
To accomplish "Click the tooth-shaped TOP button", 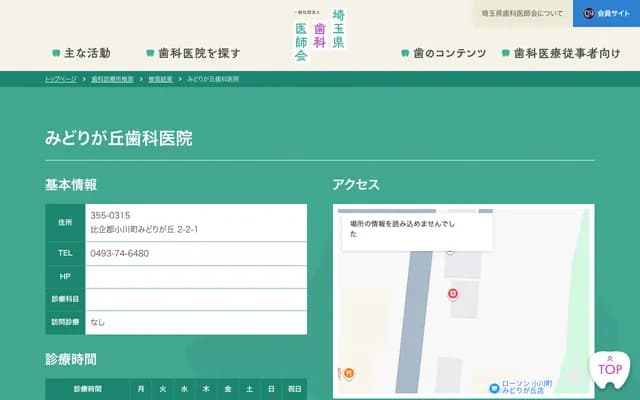I will [610, 369].
